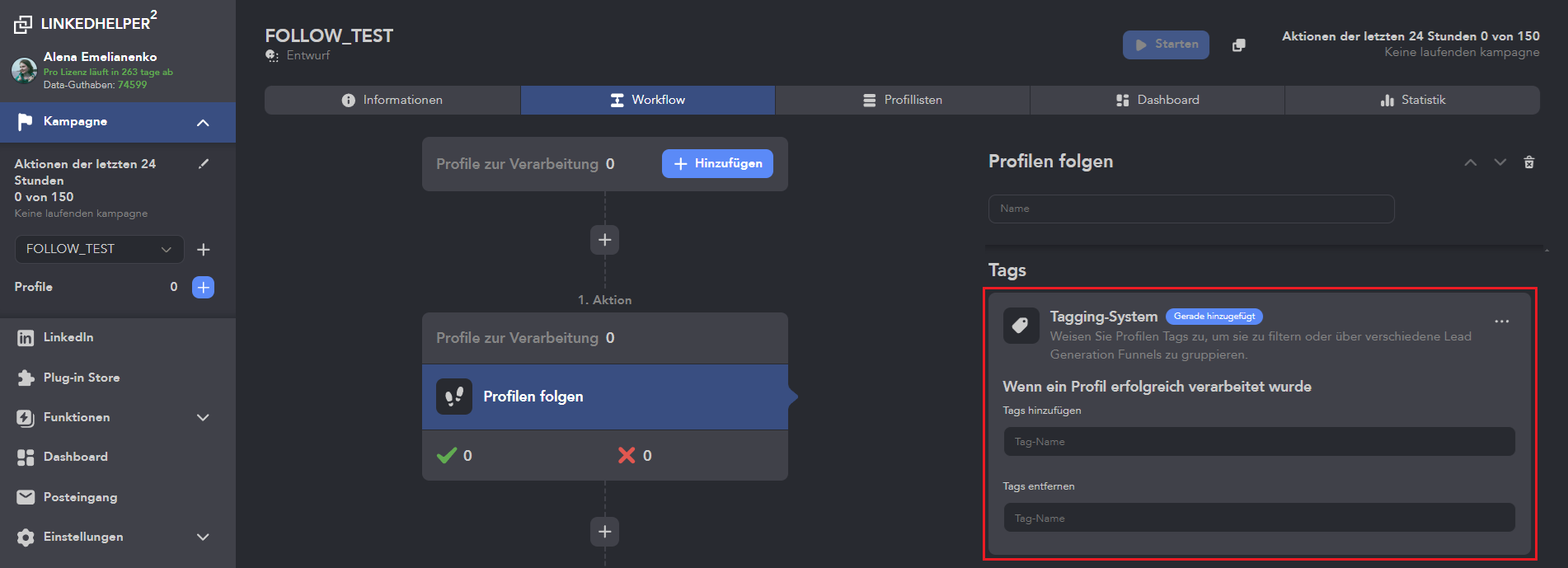The height and width of the screenshot is (568, 1568).
Task: Click the Tags hinzufügen Tag-Name field
Action: [1259, 442]
